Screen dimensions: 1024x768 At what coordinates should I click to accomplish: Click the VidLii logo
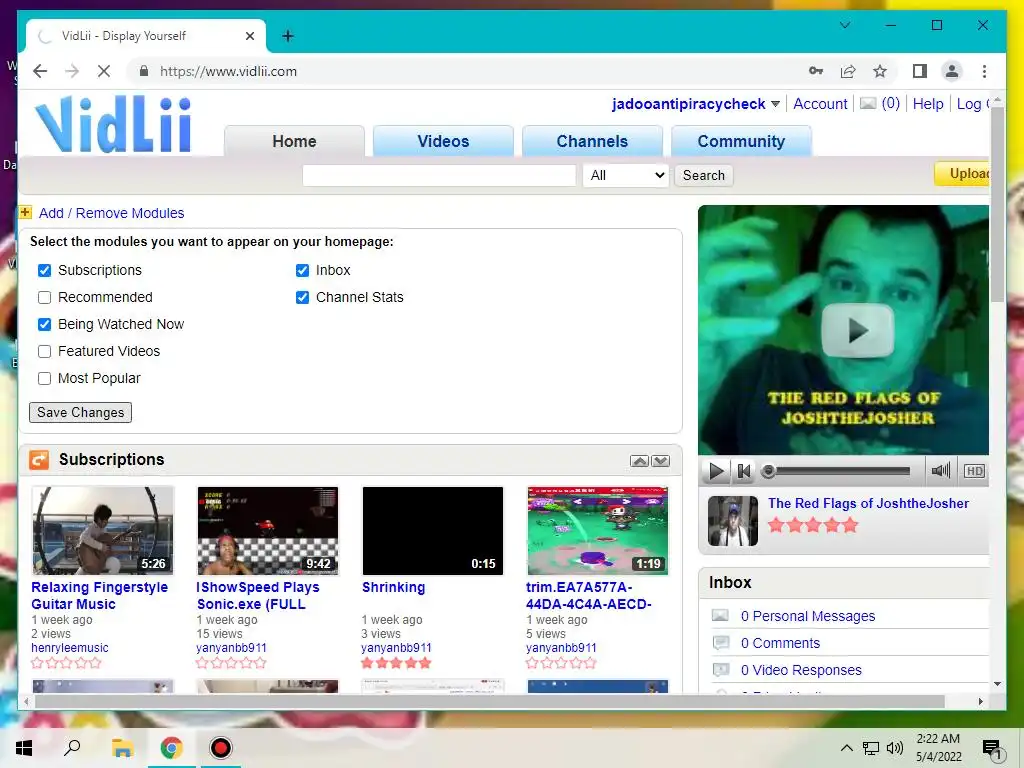click(112, 124)
